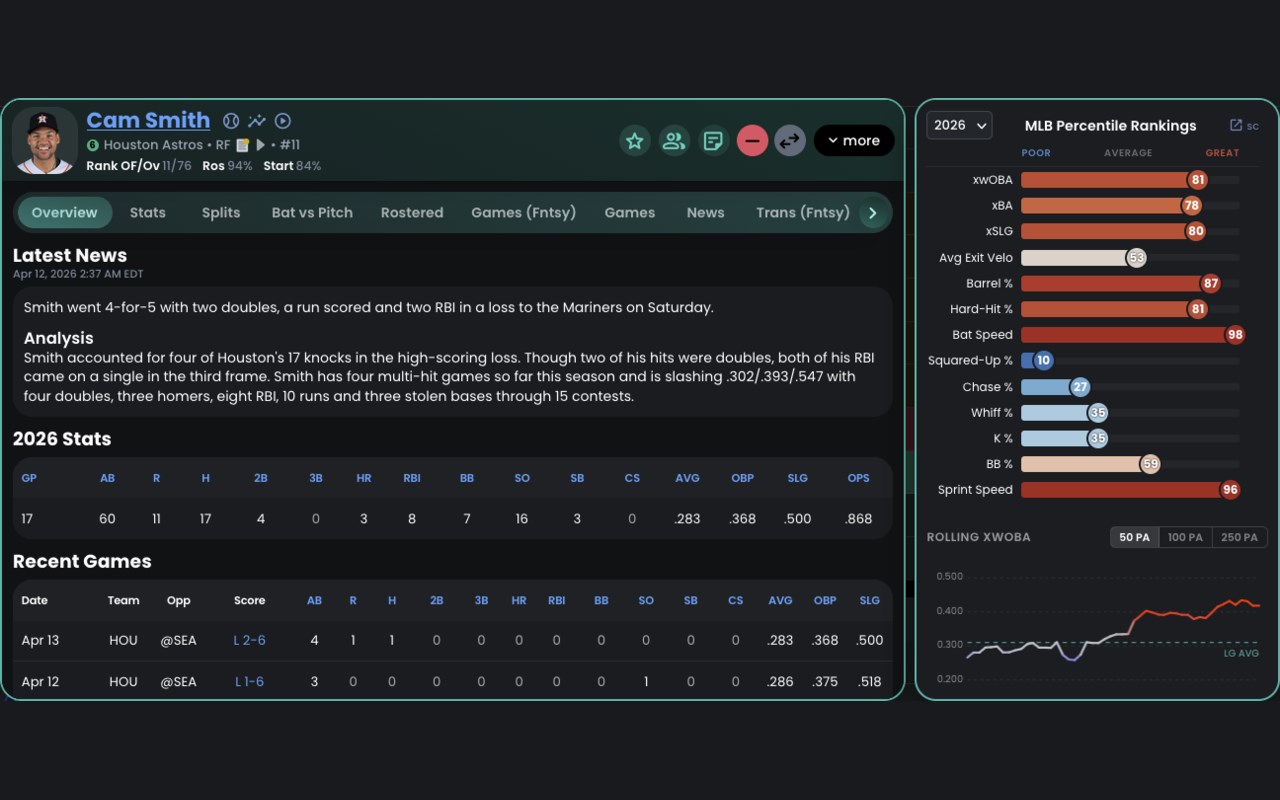
Task: Select the 50 PA rolling window
Action: point(1135,537)
